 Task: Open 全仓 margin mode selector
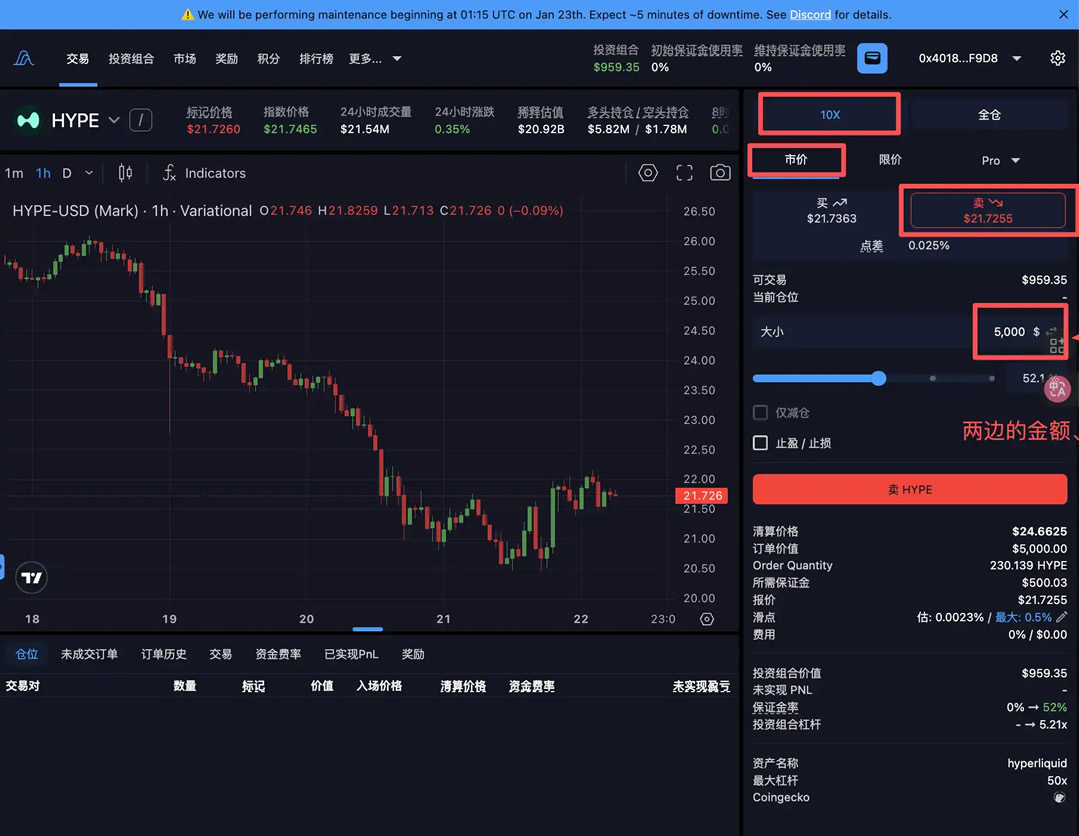pyautogui.click(x=988, y=114)
